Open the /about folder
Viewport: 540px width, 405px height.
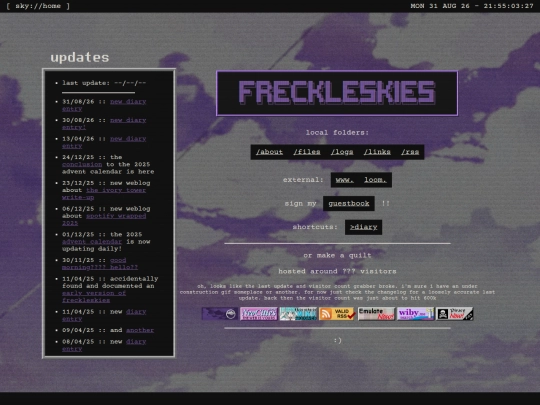click(269, 152)
